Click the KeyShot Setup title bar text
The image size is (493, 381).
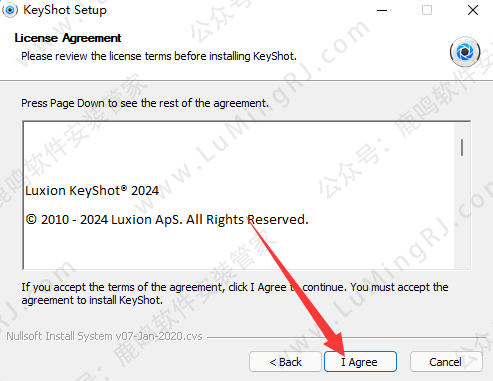coord(65,10)
